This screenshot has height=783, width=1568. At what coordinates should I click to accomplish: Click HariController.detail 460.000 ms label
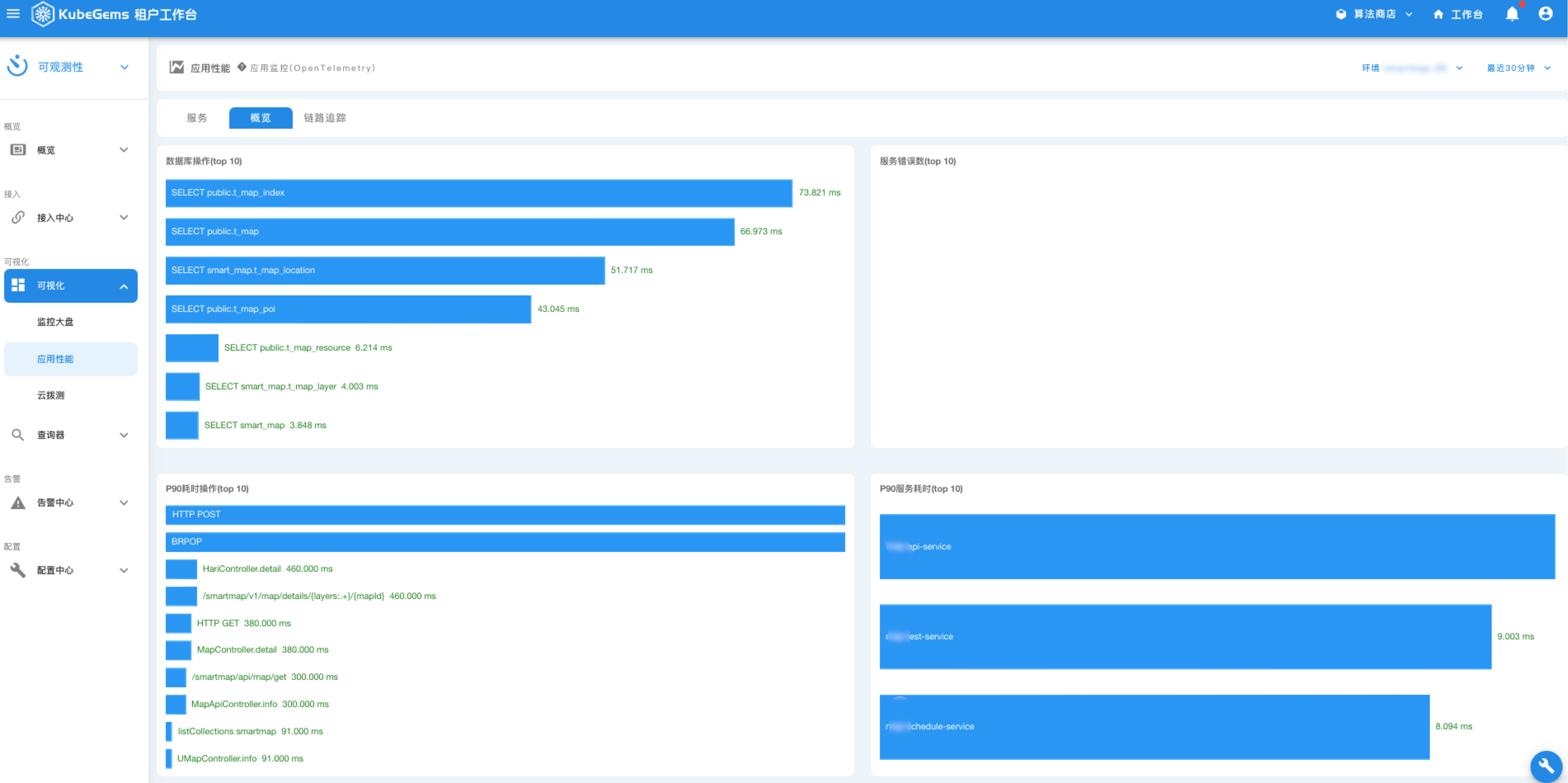click(x=268, y=568)
